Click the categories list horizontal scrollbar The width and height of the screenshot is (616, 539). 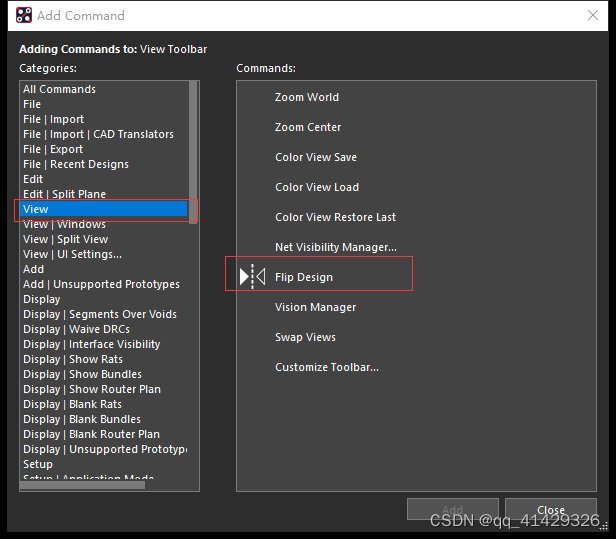tap(85, 485)
